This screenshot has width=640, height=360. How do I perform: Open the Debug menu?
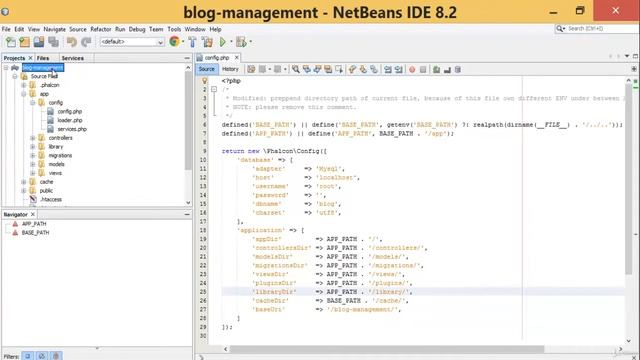pos(137,29)
